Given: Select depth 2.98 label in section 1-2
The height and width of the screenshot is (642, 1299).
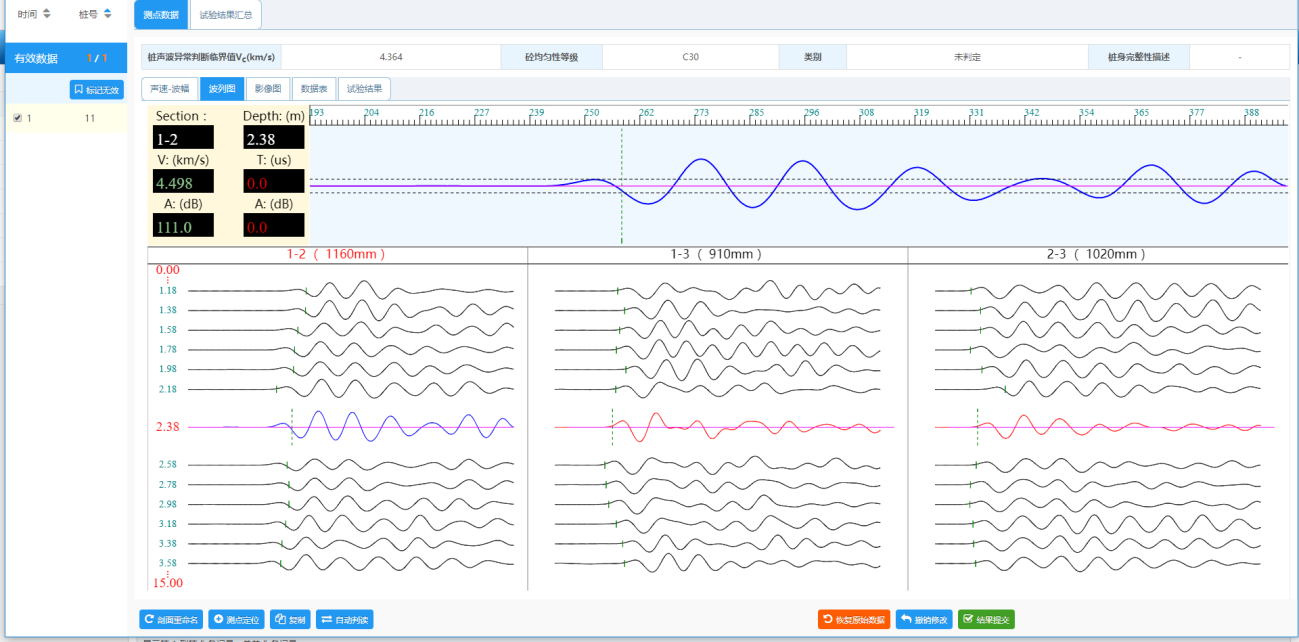Looking at the screenshot, I should pyautogui.click(x=167, y=504).
